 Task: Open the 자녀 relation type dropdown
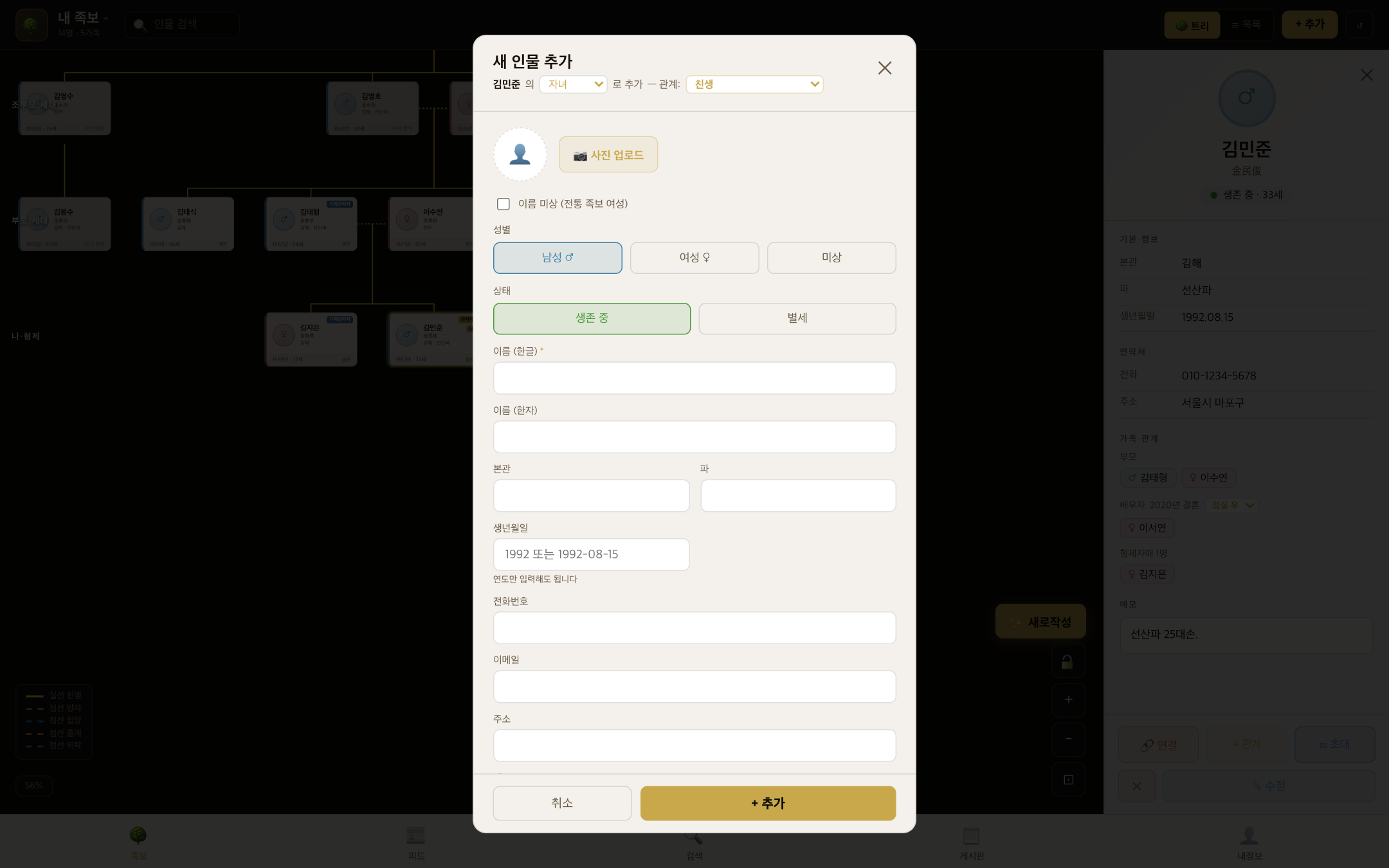pos(573,84)
